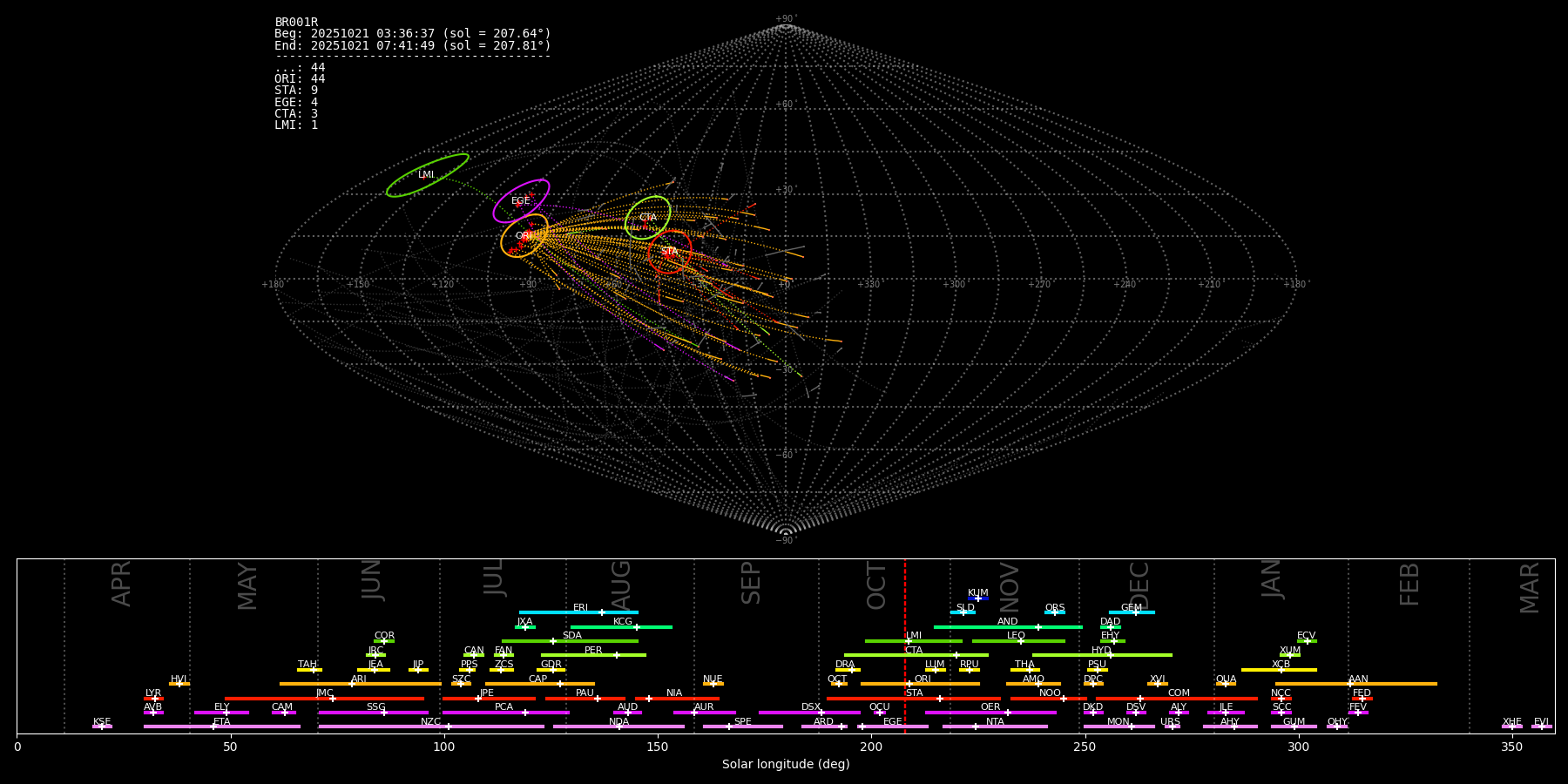Click the LYR shower label in timeline
The height and width of the screenshot is (784, 1568).
pyautogui.click(x=153, y=693)
